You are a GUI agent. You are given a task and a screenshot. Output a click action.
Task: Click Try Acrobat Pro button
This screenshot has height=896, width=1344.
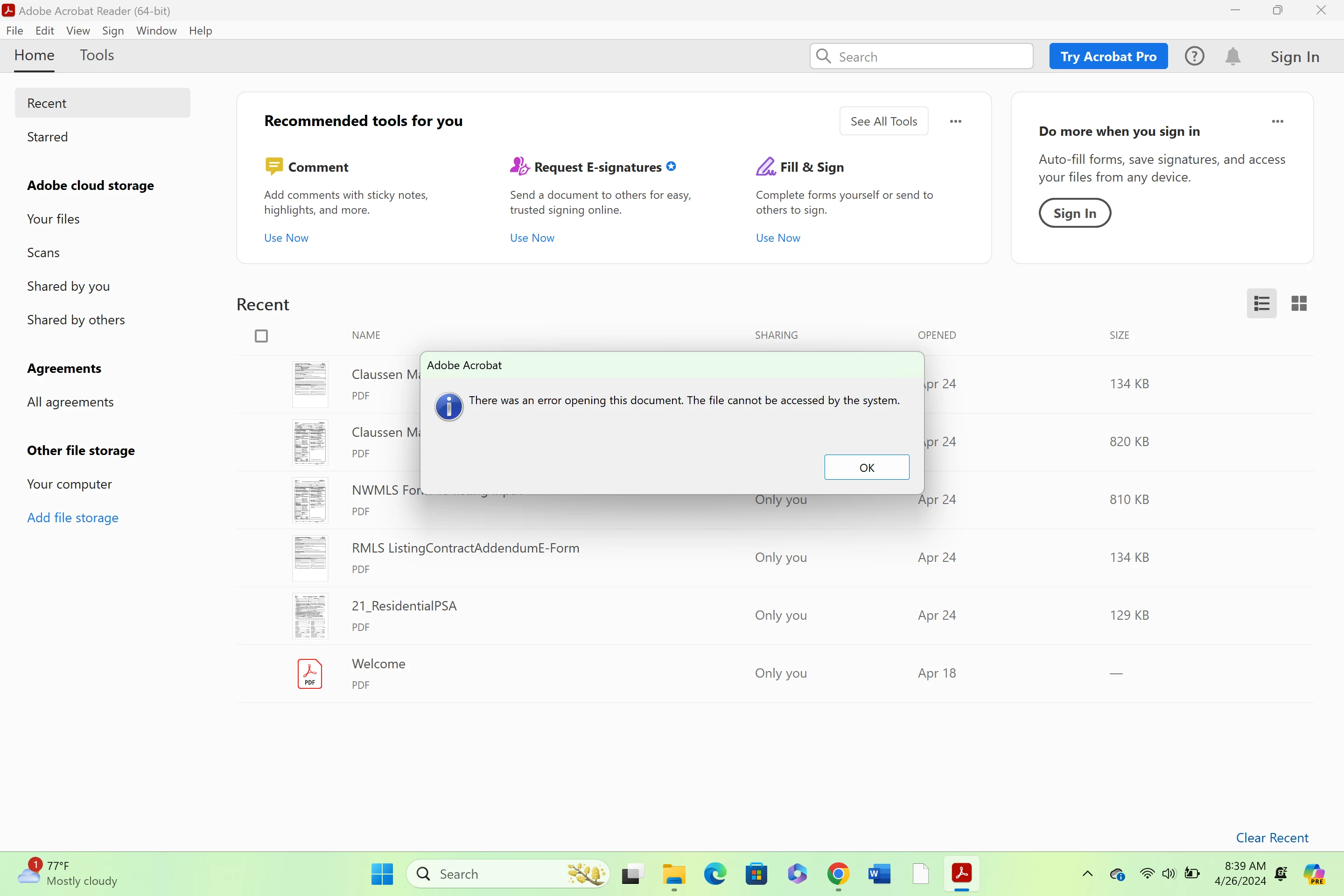coord(1108,56)
